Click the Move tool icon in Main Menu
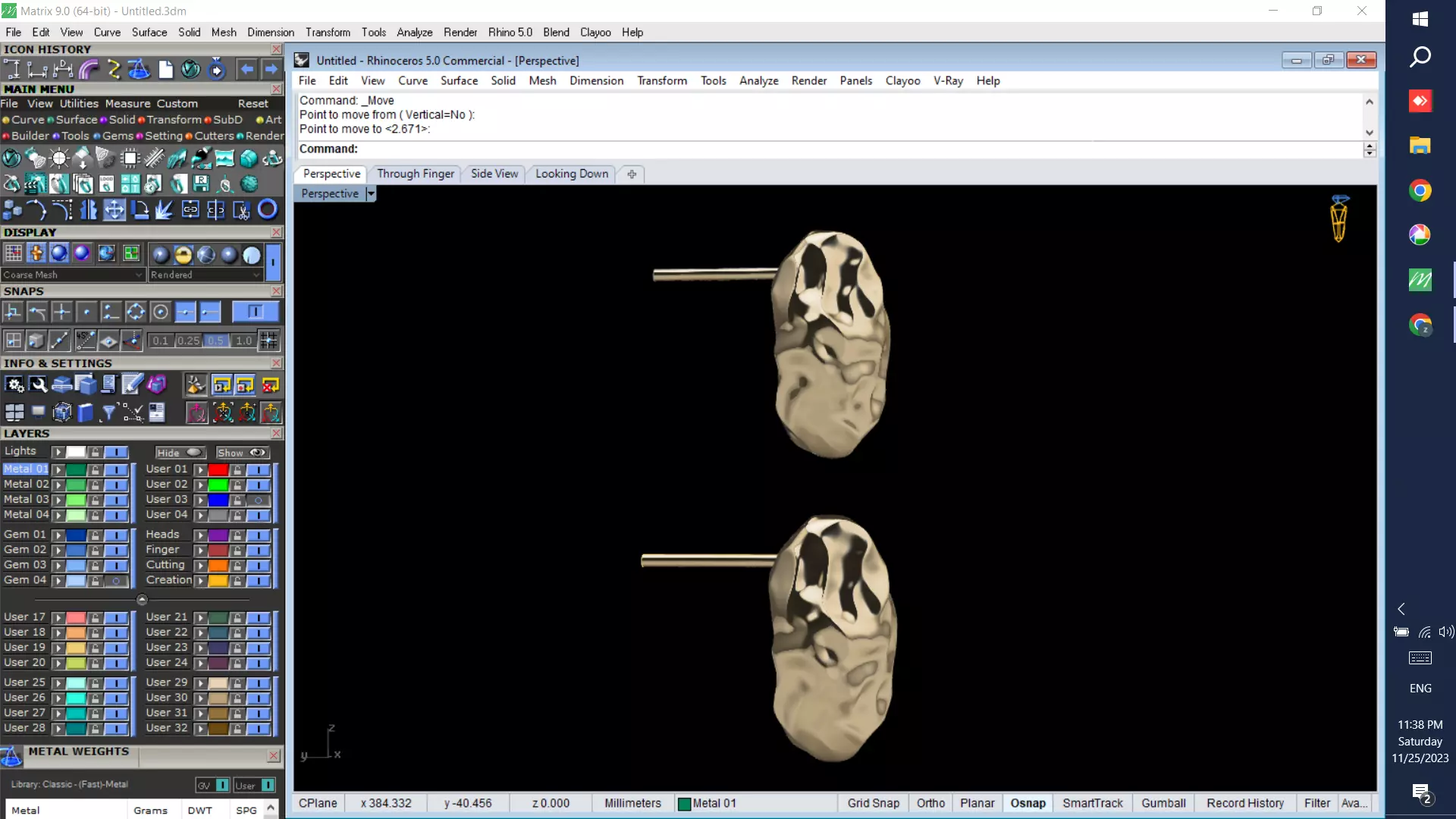Image resolution: width=1456 pixels, height=819 pixels. (x=114, y=210)
